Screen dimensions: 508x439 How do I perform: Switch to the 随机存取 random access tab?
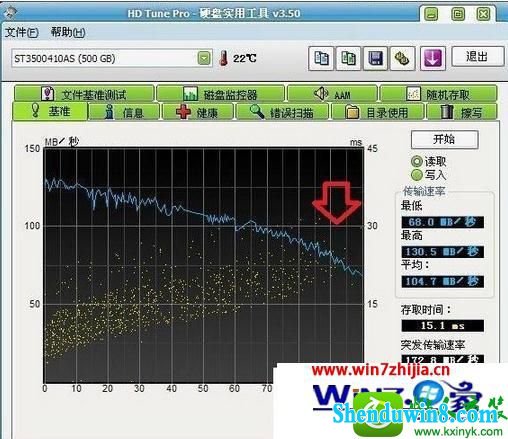tap(438, 94)
